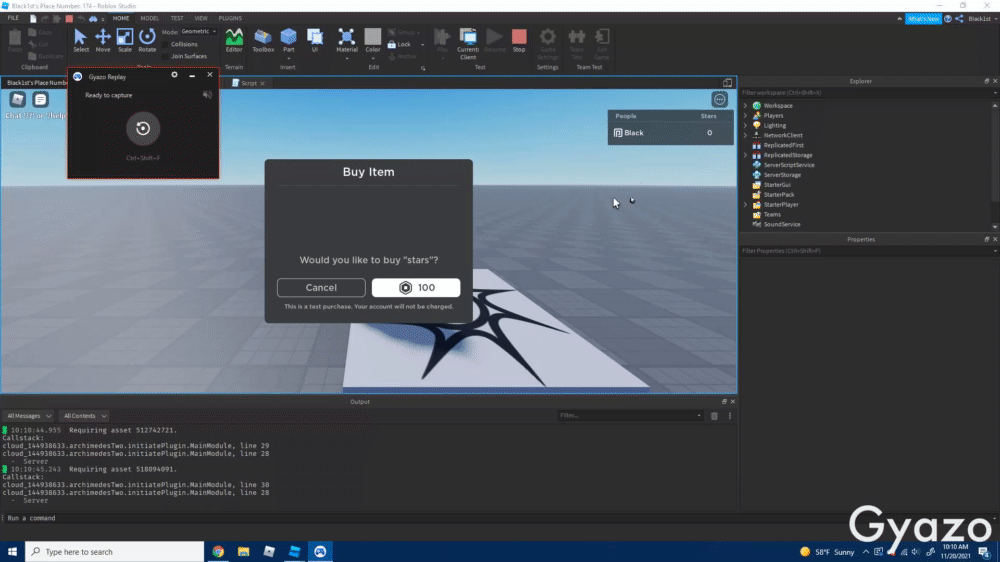Expand the NetworkClient tree node
The image size is (1000, 562).
pyautogui.click(x=745, y=135)
